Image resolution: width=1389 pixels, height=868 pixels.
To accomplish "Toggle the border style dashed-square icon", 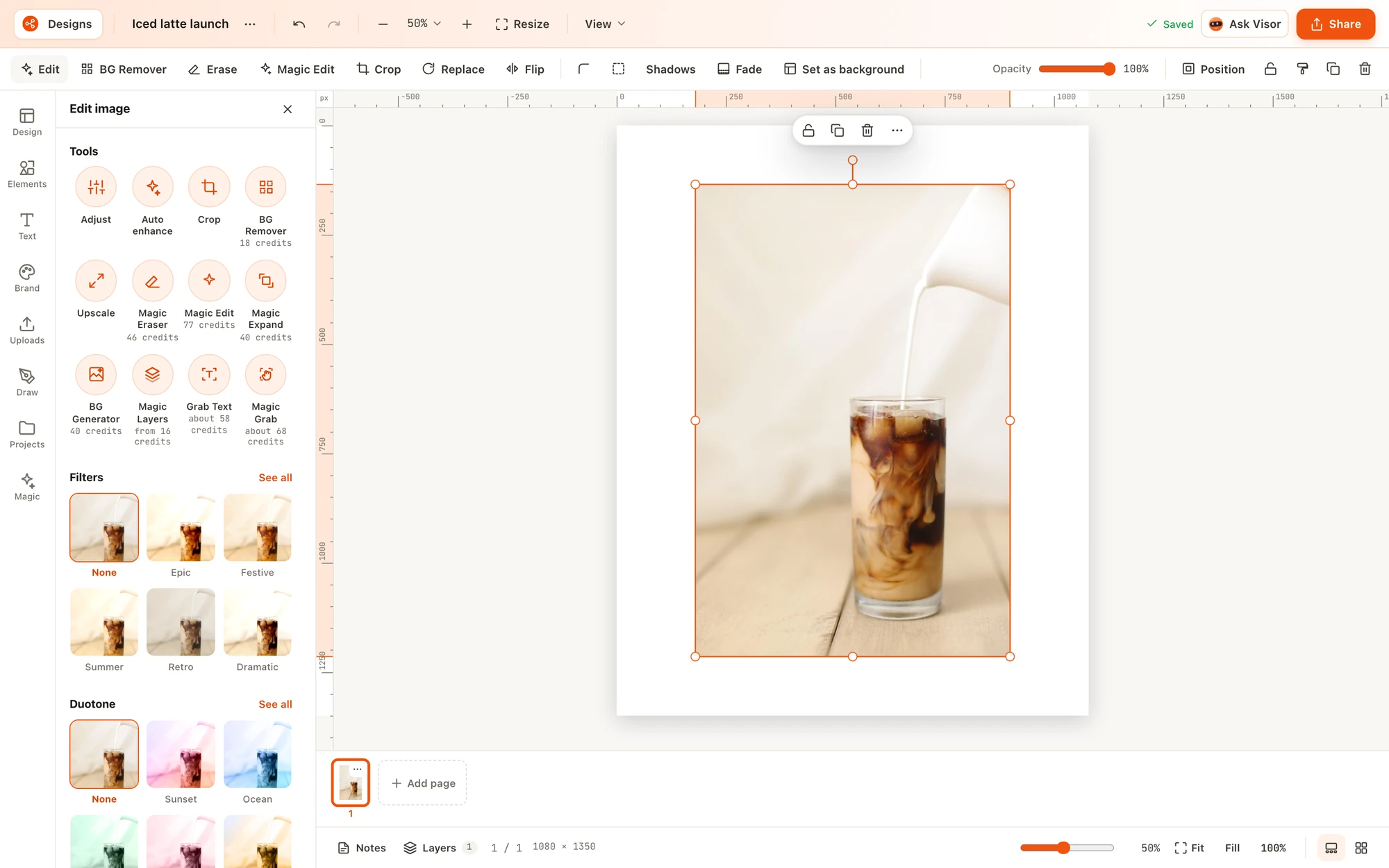I will pyautogui.click(x=618, y=69).
